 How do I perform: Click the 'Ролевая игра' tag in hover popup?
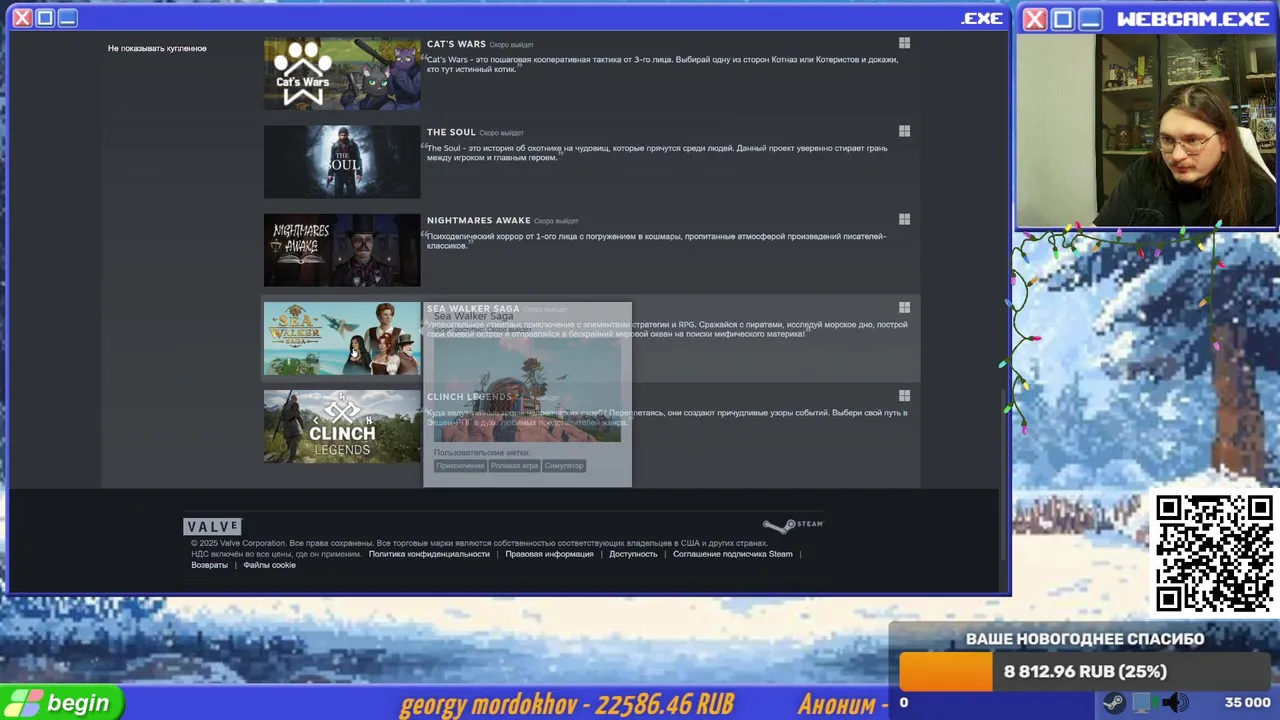(x=514, y=466)
